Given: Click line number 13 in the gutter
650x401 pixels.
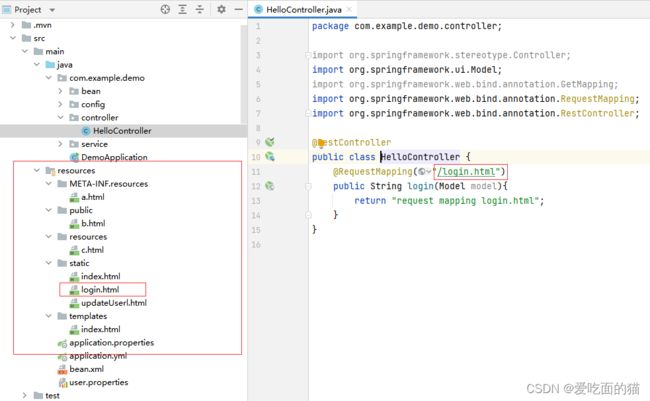Looking at the screenshot, I should pos(256,201).
